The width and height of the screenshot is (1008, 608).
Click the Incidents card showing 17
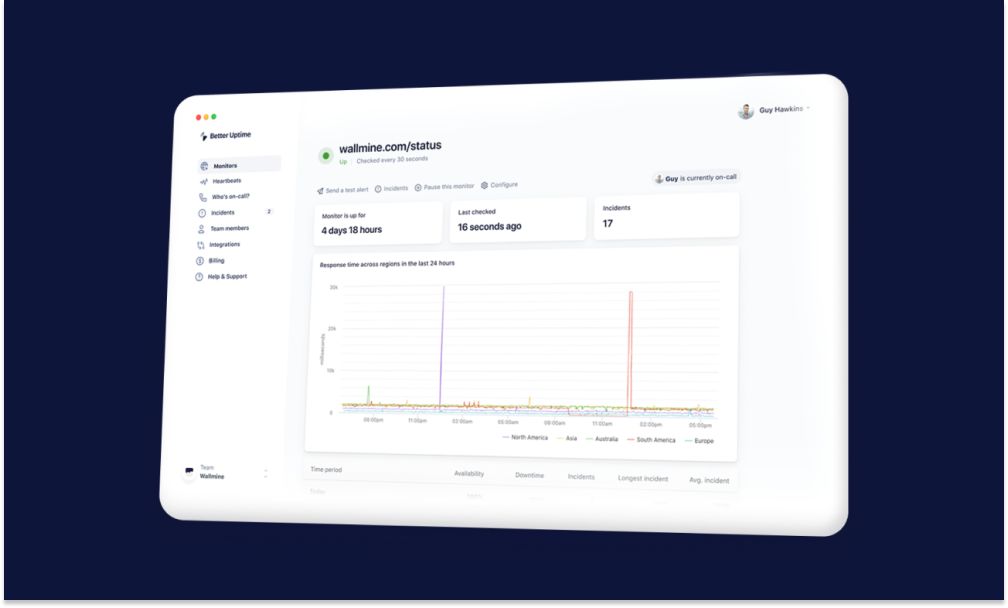point(667,217)
